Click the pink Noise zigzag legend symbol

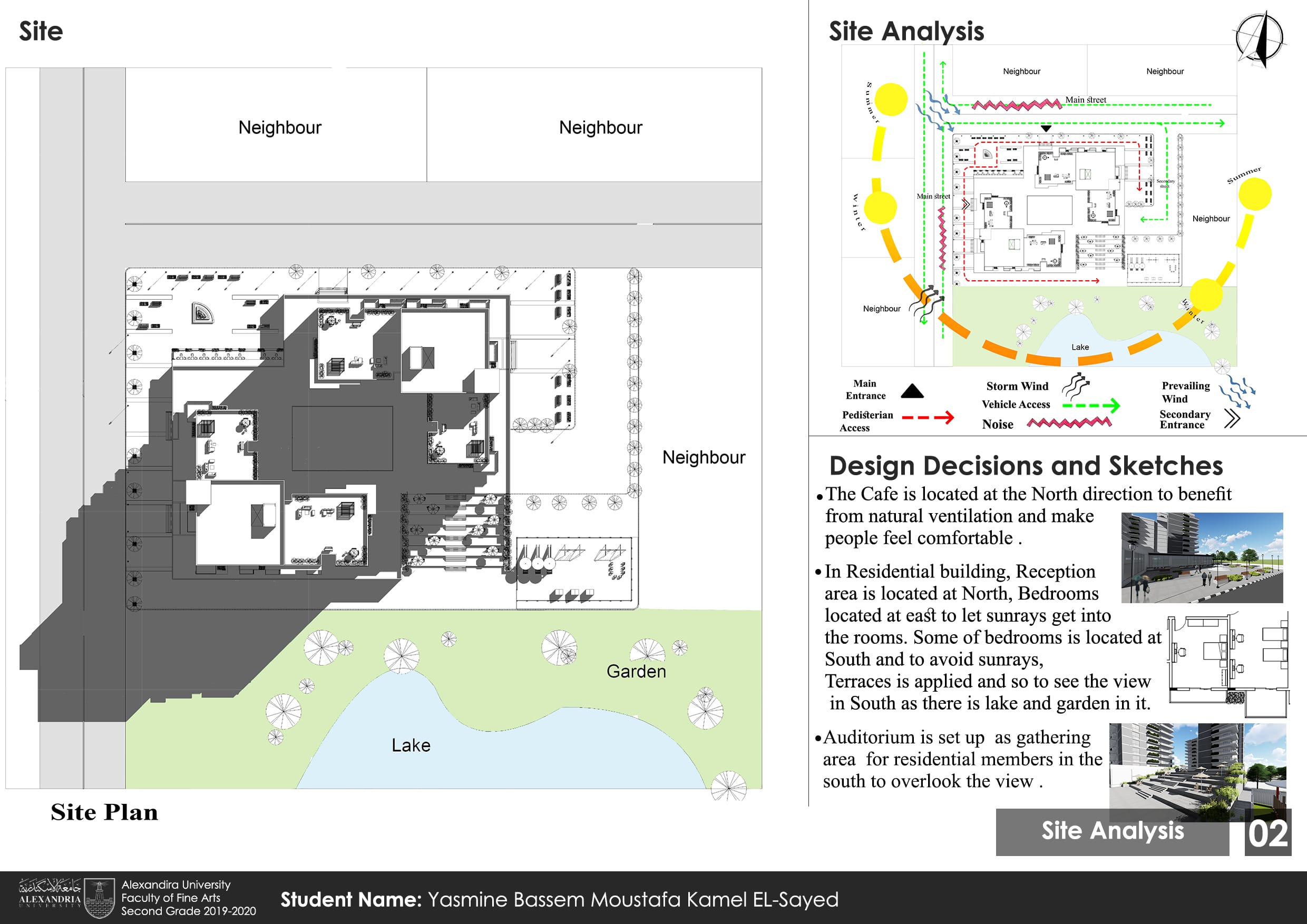(x=1068, y=422)
